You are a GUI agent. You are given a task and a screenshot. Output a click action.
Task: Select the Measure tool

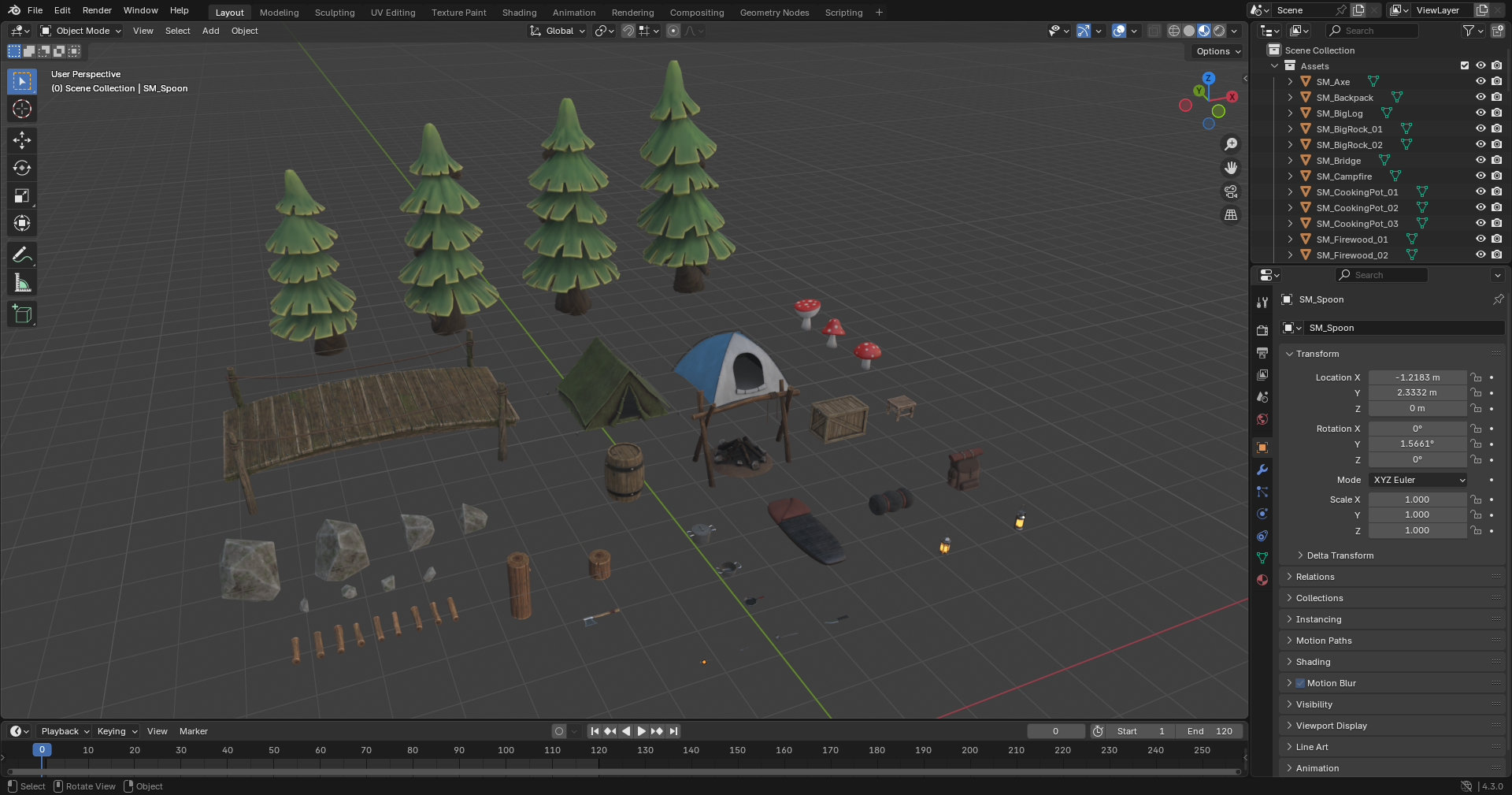22,282
